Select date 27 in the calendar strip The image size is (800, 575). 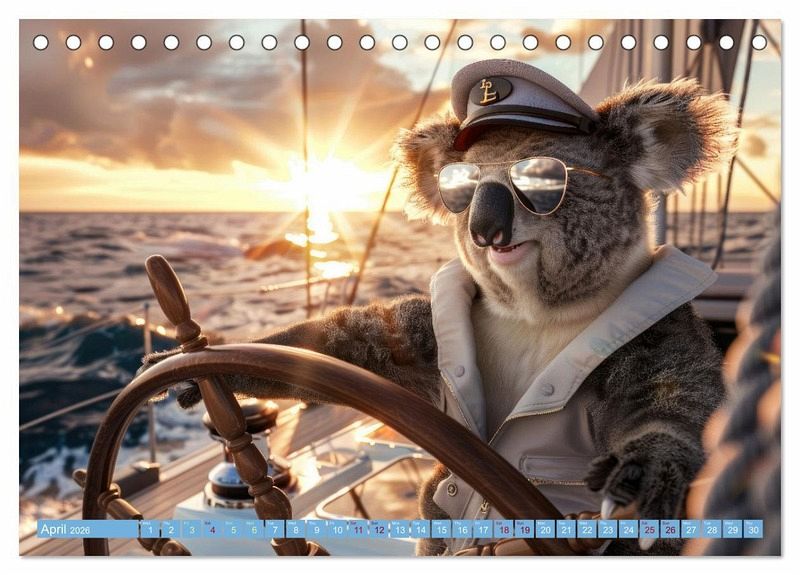point(691,529)
